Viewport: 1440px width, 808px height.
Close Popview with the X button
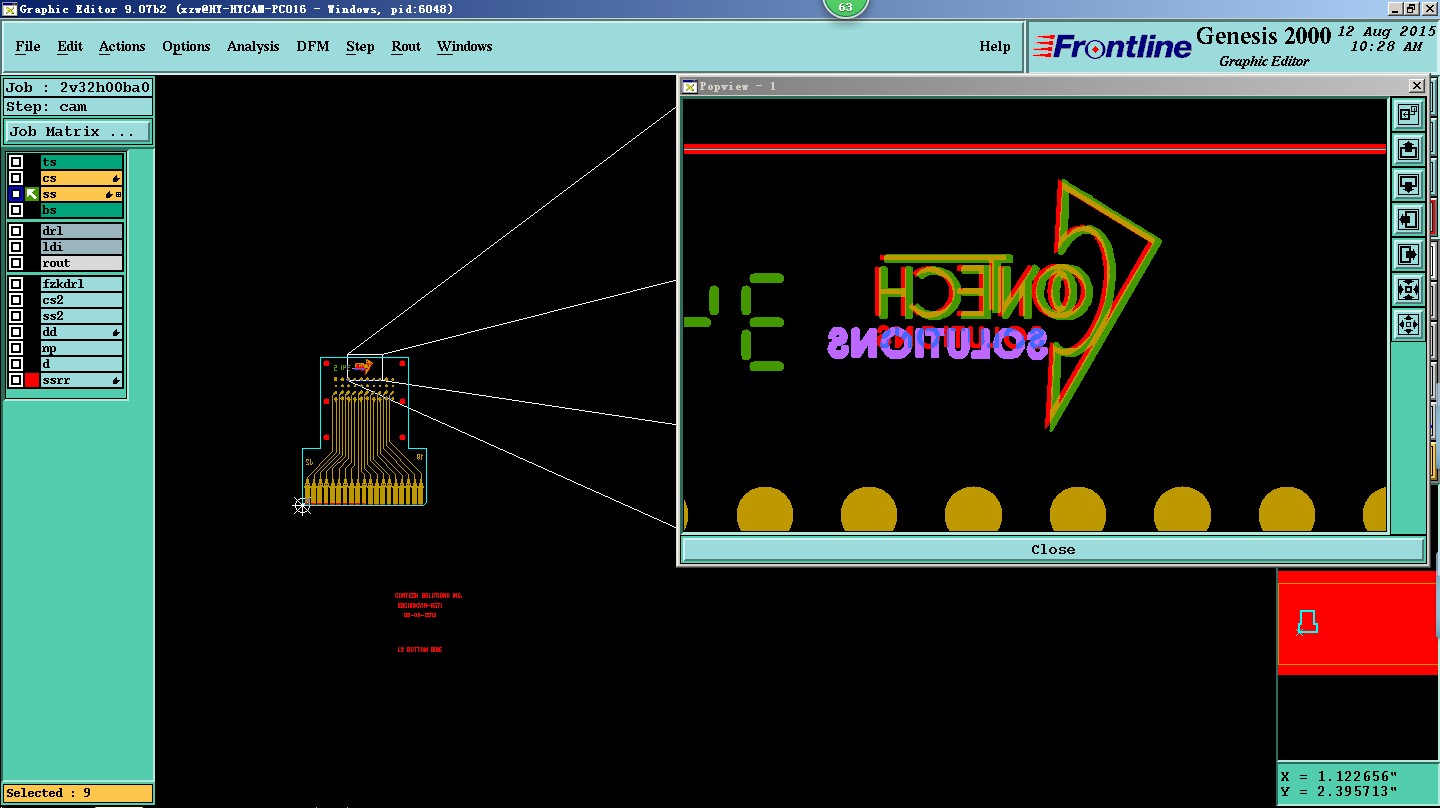[1416, 86]
